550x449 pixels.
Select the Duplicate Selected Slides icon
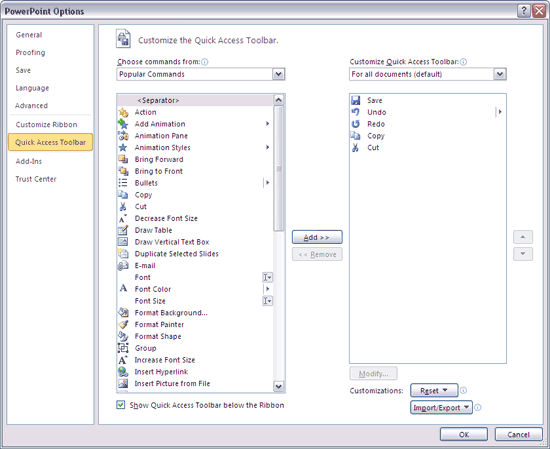123,254
